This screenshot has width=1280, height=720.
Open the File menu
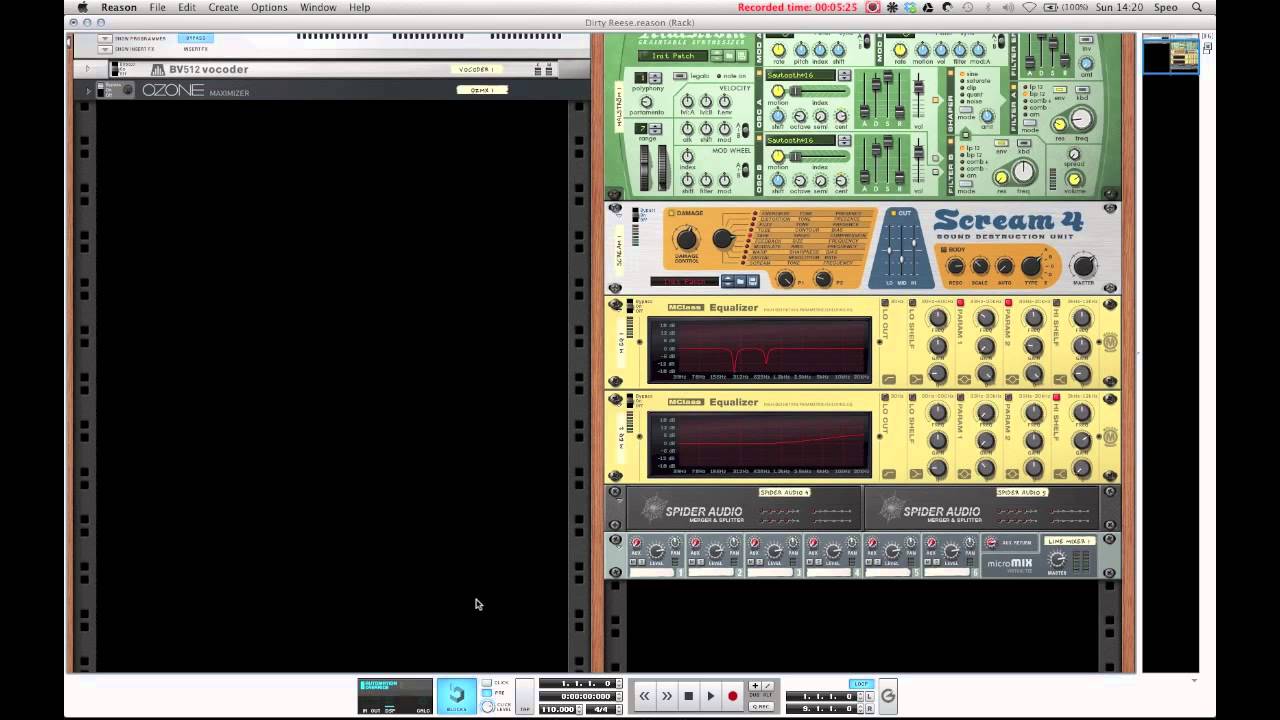158,7
